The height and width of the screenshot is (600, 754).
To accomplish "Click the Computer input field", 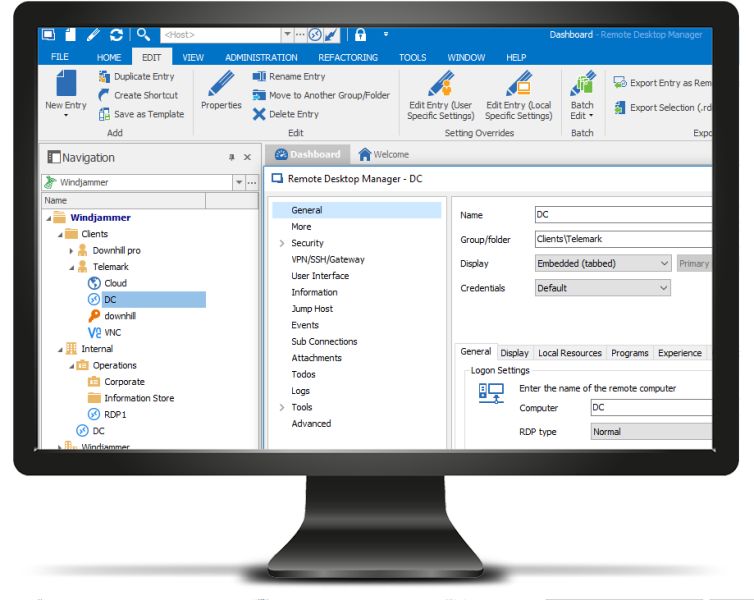I will 651,407.
